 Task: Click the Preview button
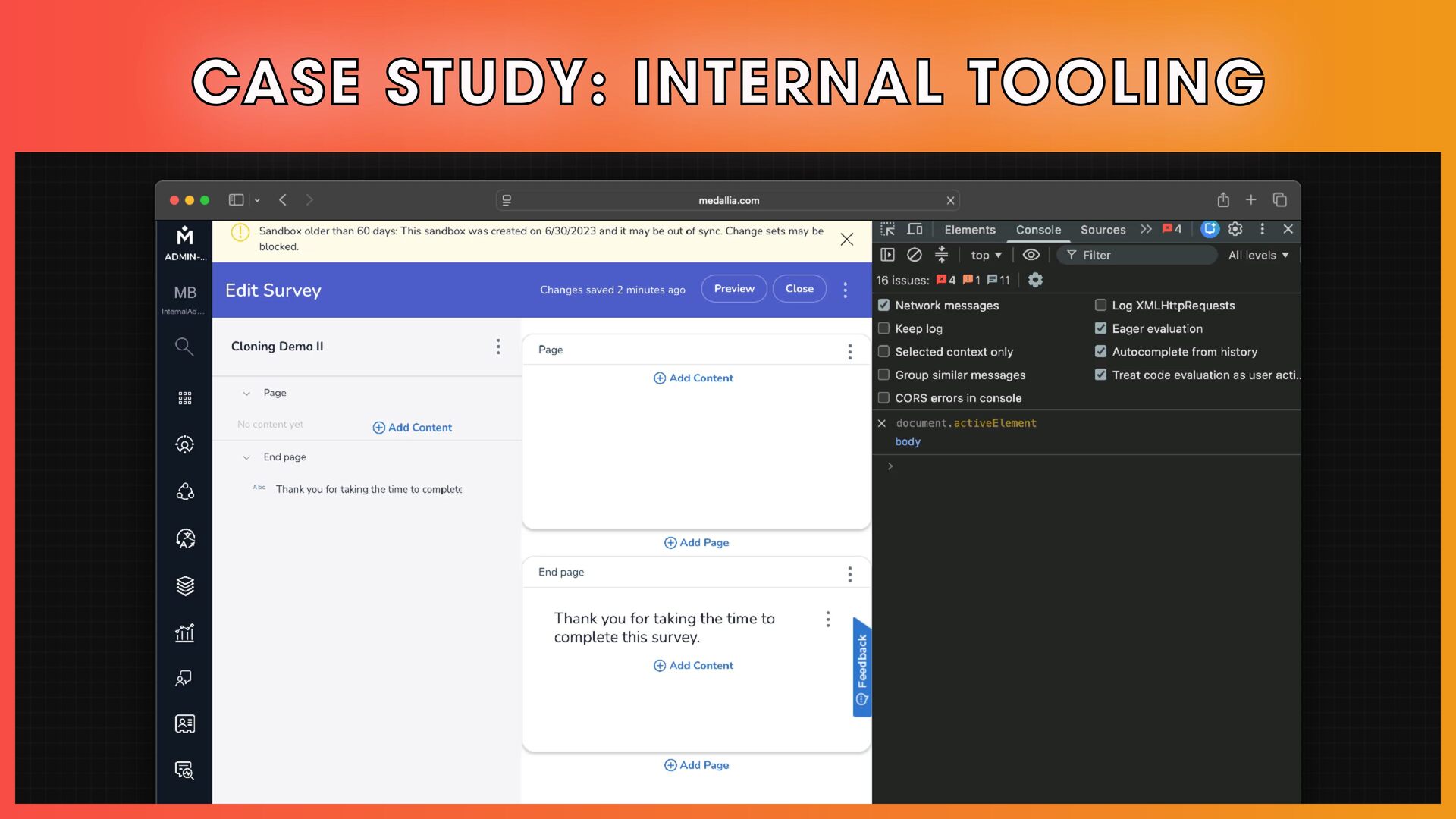(734, 289)
